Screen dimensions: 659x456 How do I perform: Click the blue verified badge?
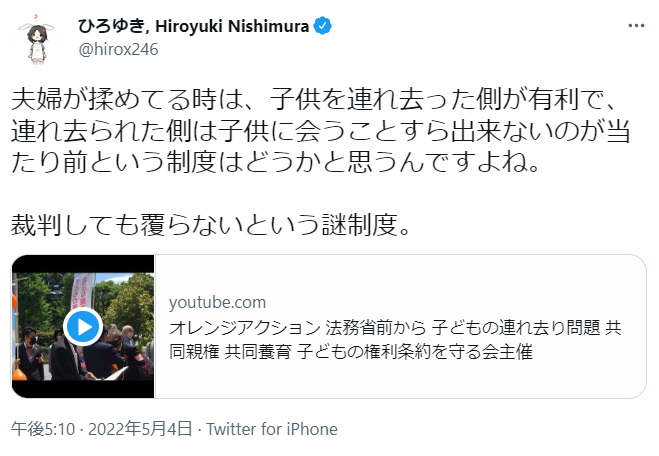[x=323, y=26]
